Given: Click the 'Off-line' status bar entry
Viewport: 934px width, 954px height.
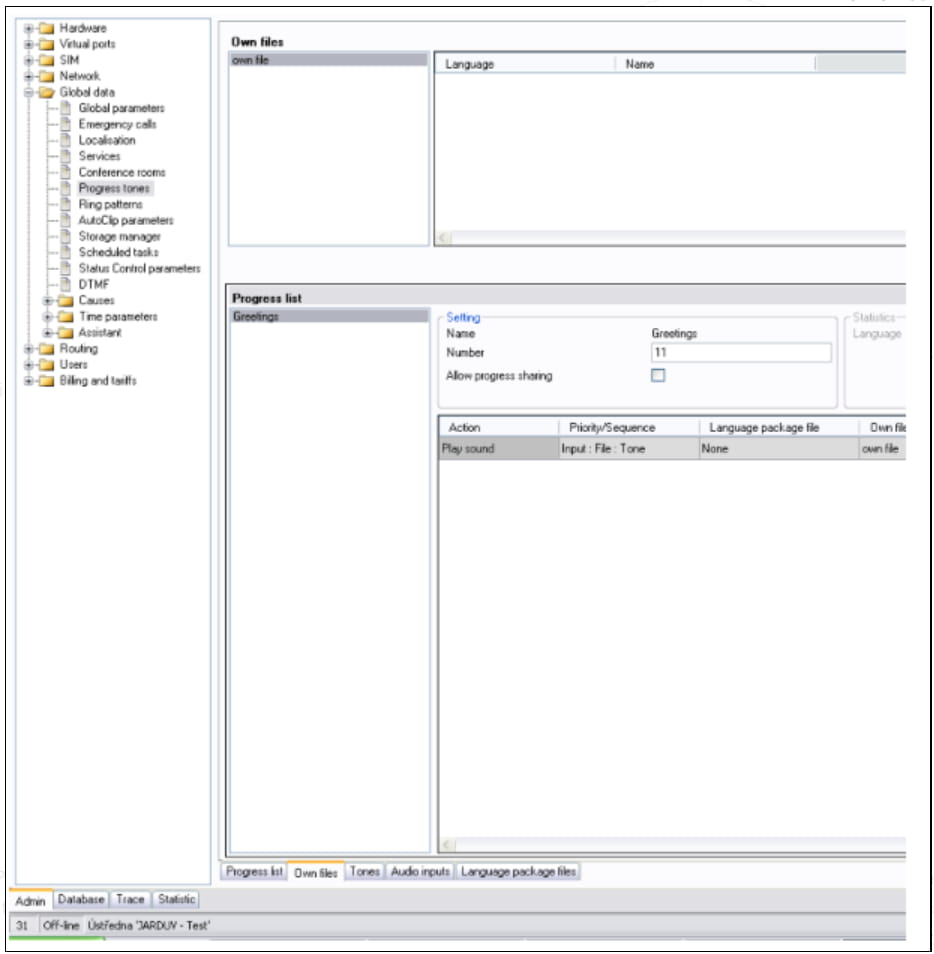Looking at the screenshot, I should tap(61, 925).
